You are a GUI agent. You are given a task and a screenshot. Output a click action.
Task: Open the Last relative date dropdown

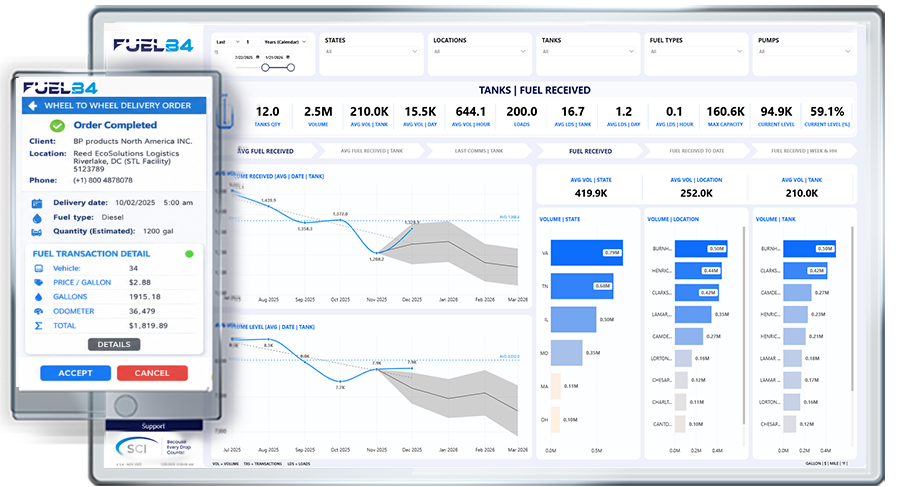click(x=228, y=42)
